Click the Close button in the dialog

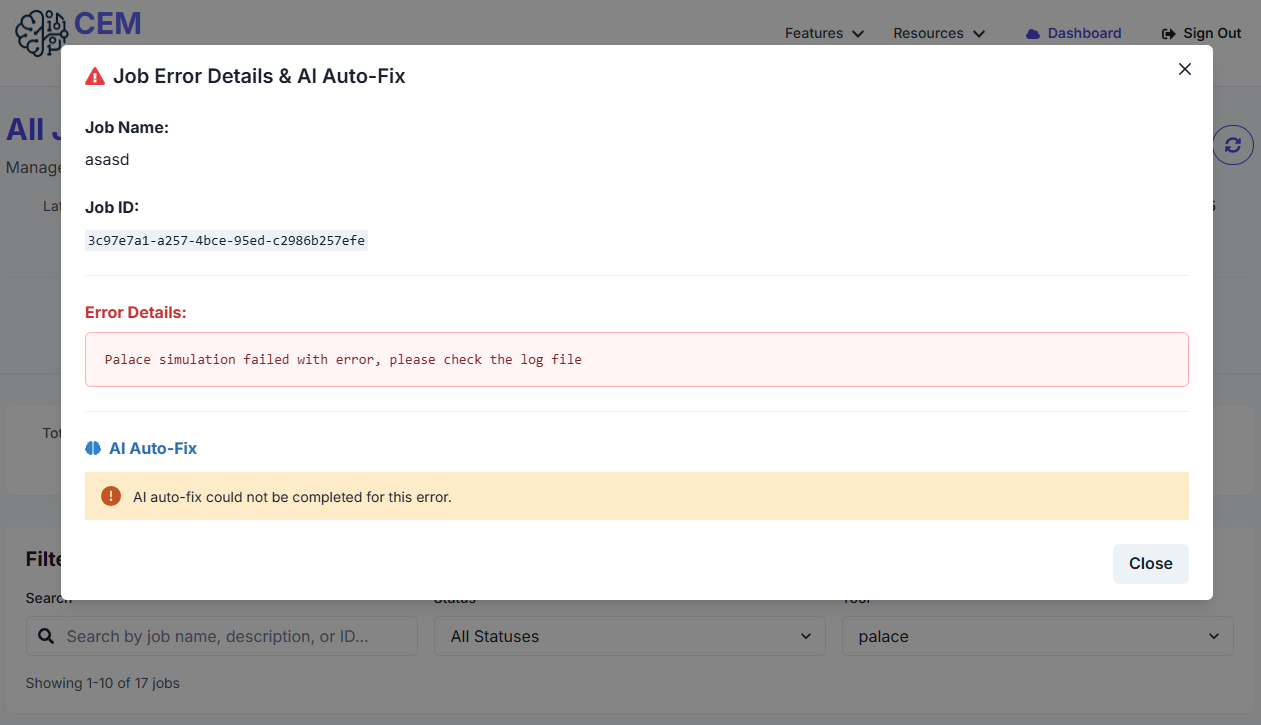1151,564
